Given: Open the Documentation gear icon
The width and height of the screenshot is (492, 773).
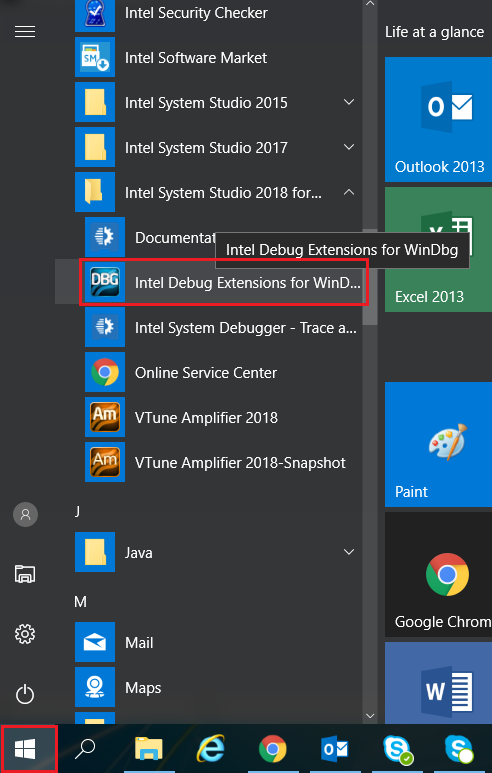Looking at the screenshot, I should point(105,237).
